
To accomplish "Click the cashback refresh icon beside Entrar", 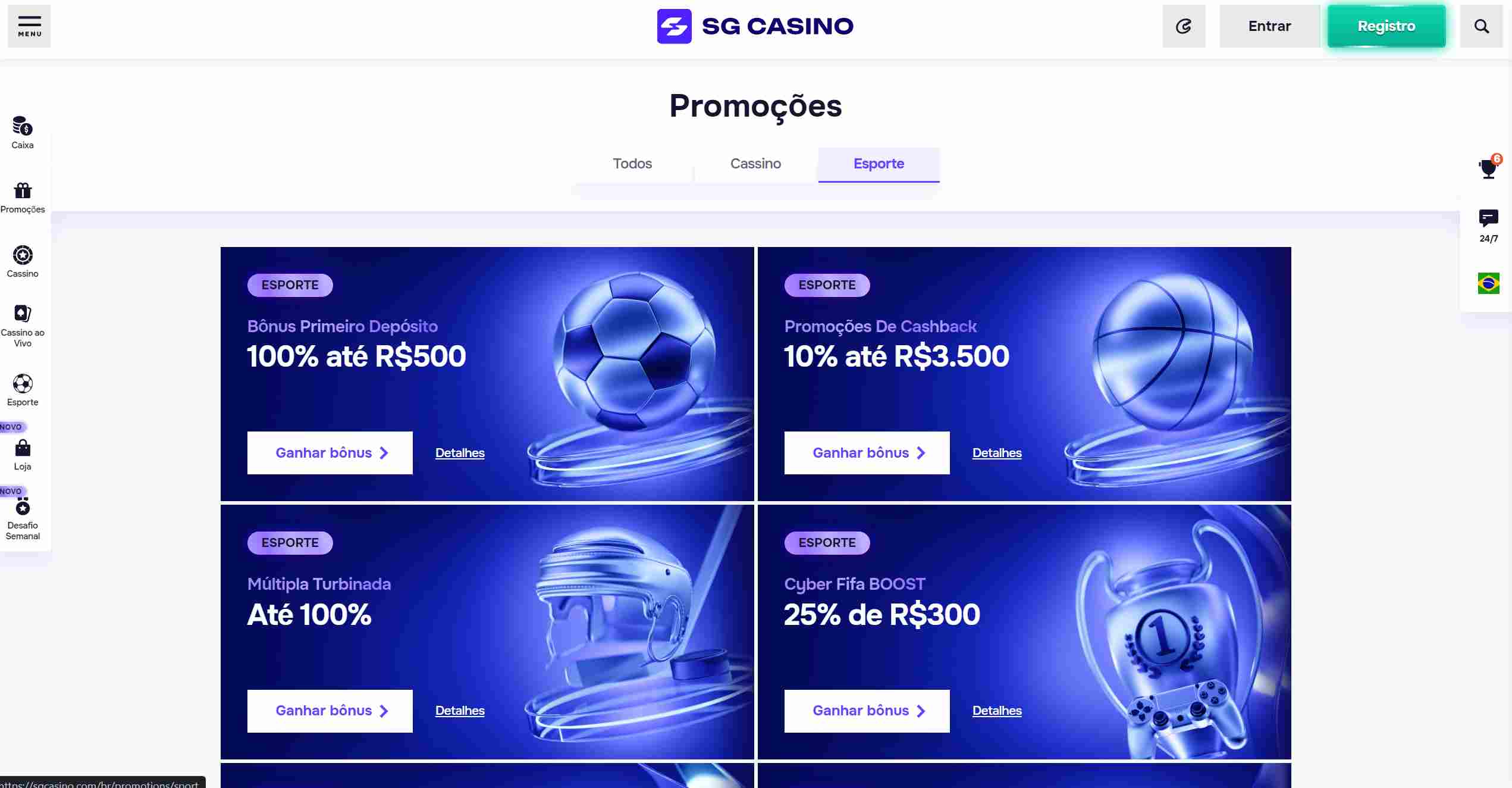I will tap(1184, 26).
